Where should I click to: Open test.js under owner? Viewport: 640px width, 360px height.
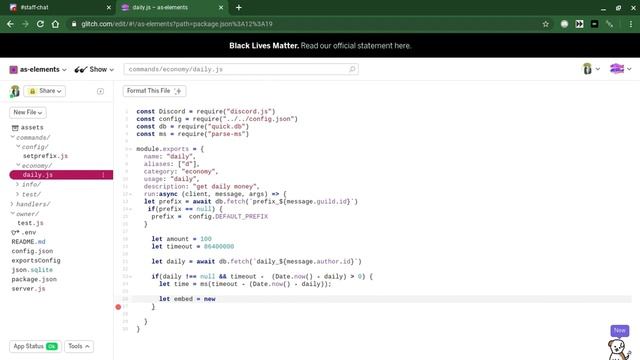[x=30, y=223]
